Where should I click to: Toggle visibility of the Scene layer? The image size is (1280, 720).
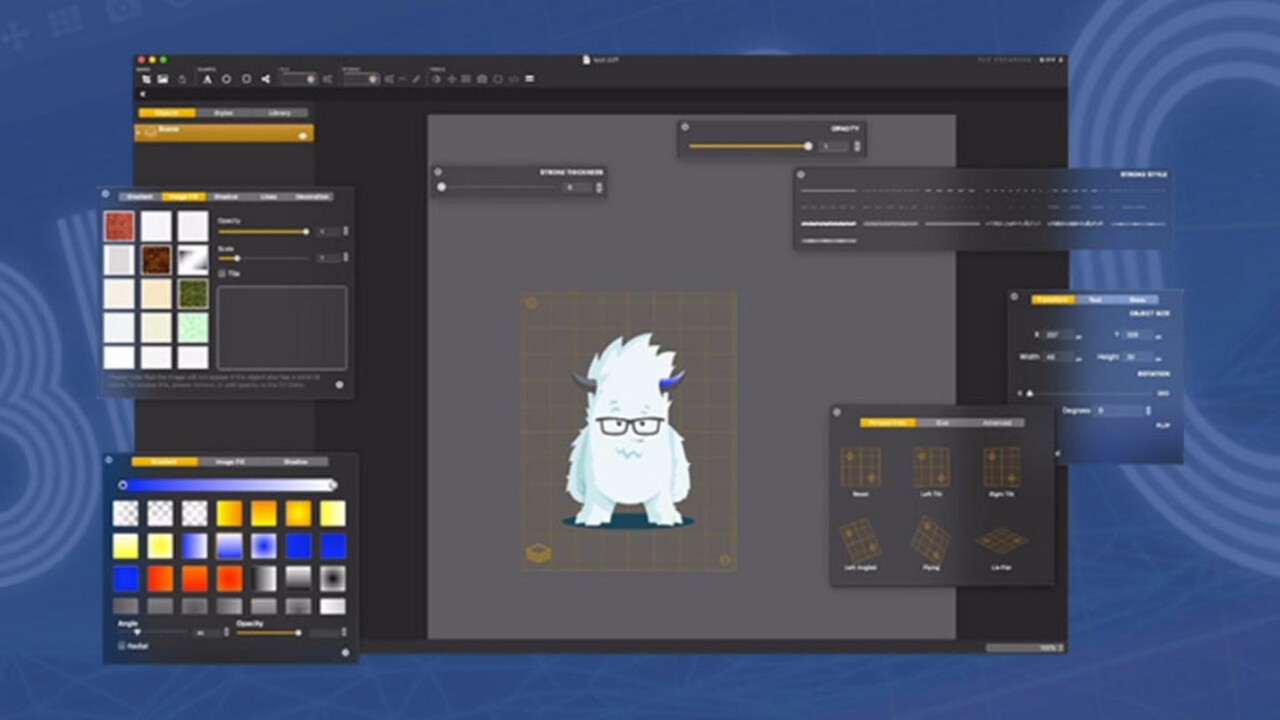303,136
